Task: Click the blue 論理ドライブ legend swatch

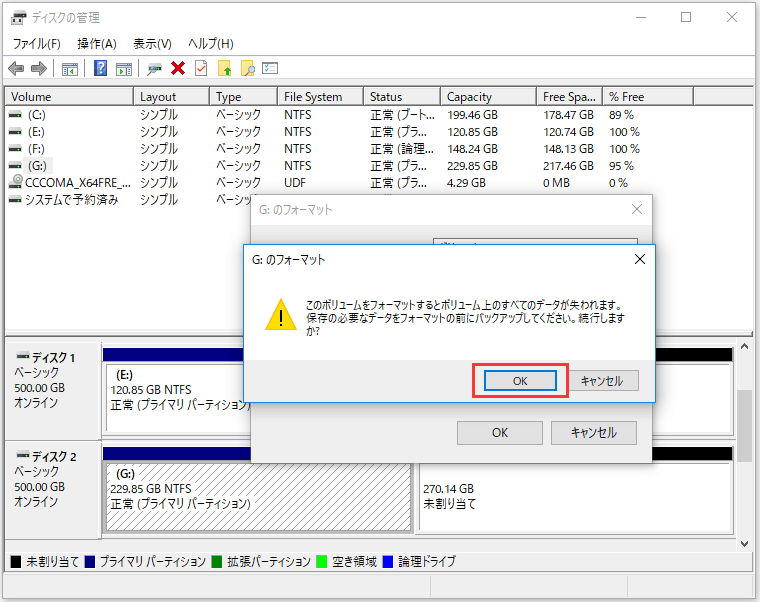Action: pyautogui.click(x=388, y=562)
